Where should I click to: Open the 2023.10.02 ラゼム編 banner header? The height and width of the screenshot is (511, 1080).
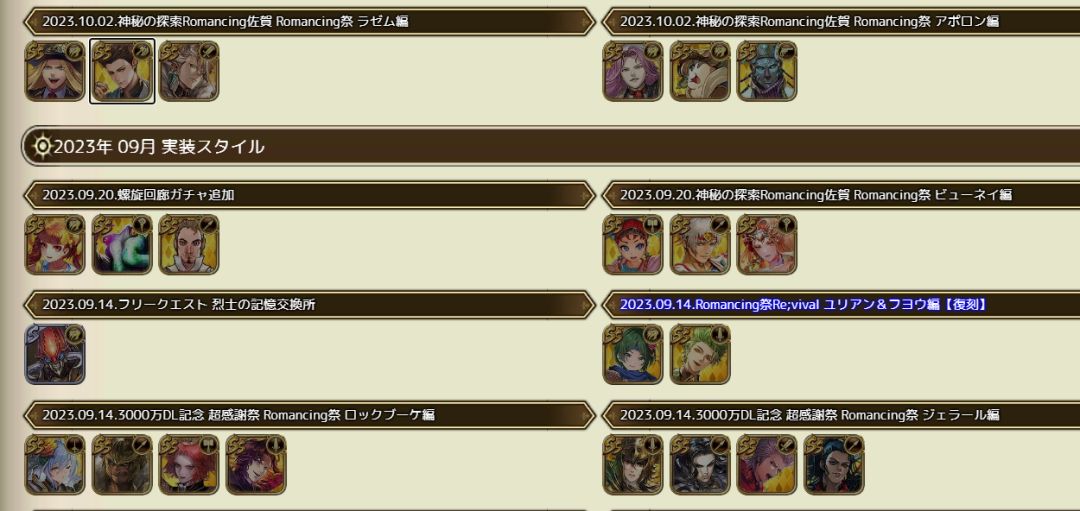pyautogui.click(x=309, y=21)
